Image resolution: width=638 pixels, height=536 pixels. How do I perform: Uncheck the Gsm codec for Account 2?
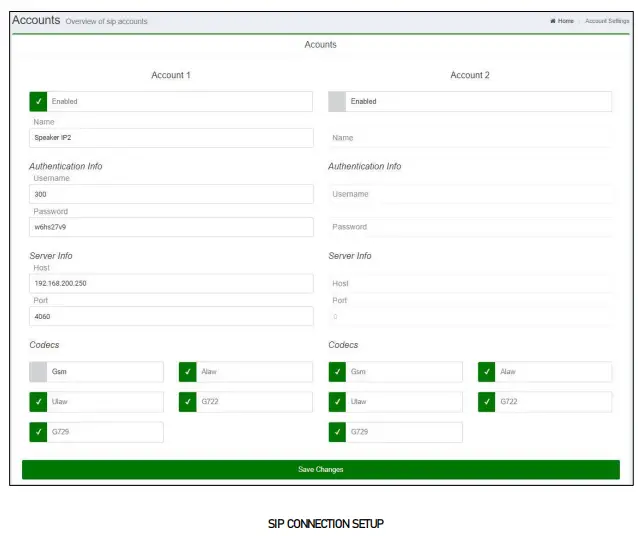point(337,372)
